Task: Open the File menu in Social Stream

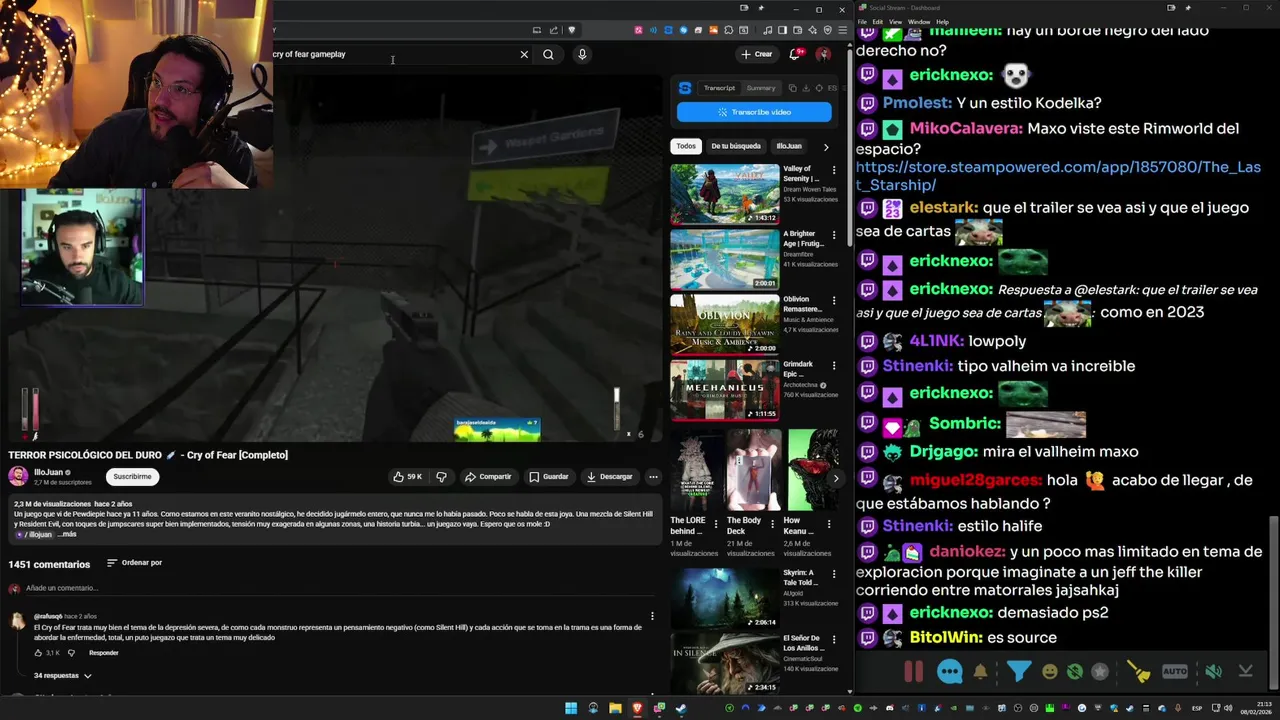Action: coord(862,21)
